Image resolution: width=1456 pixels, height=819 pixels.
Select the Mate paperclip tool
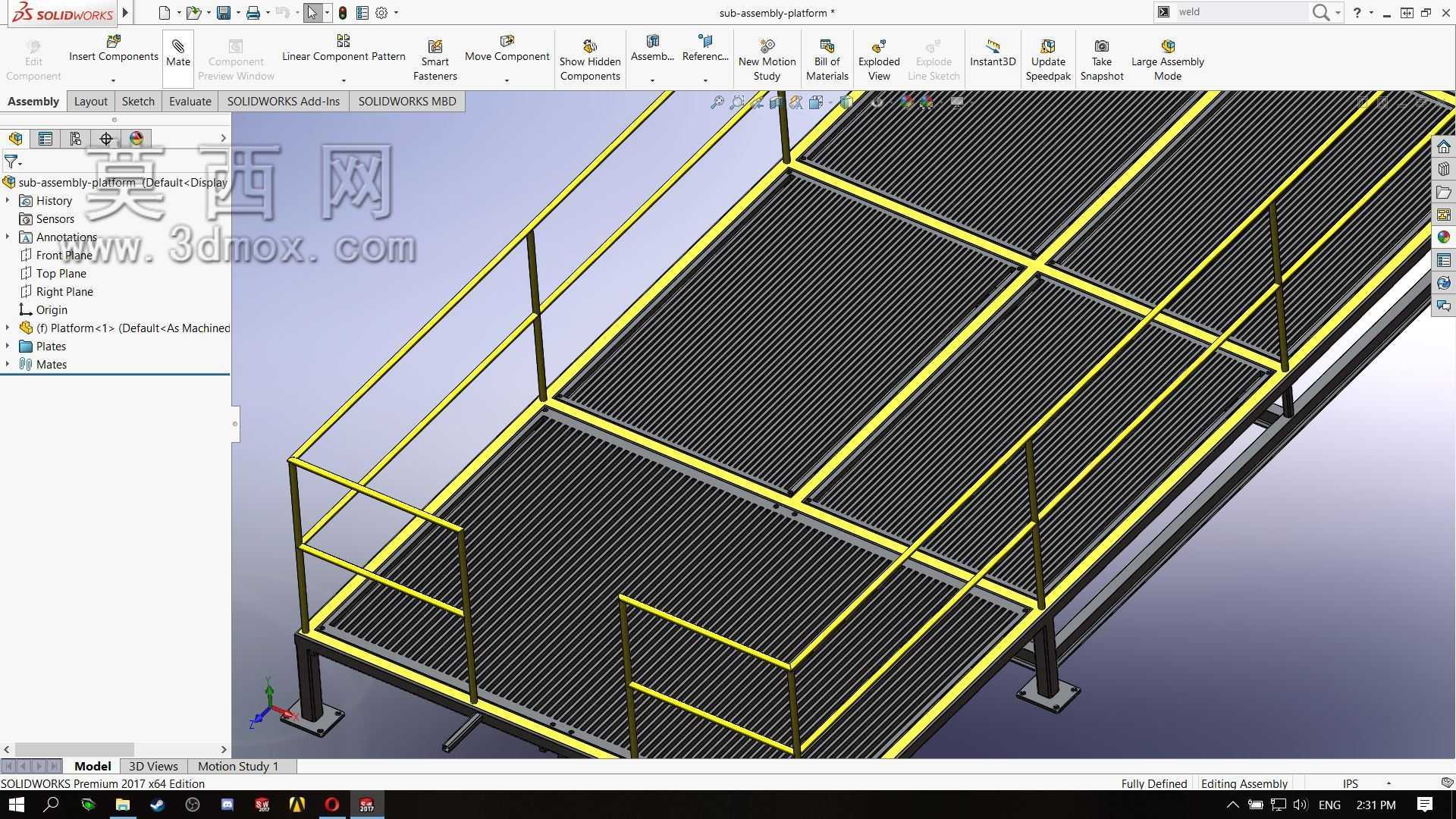[x=178, y=53]
